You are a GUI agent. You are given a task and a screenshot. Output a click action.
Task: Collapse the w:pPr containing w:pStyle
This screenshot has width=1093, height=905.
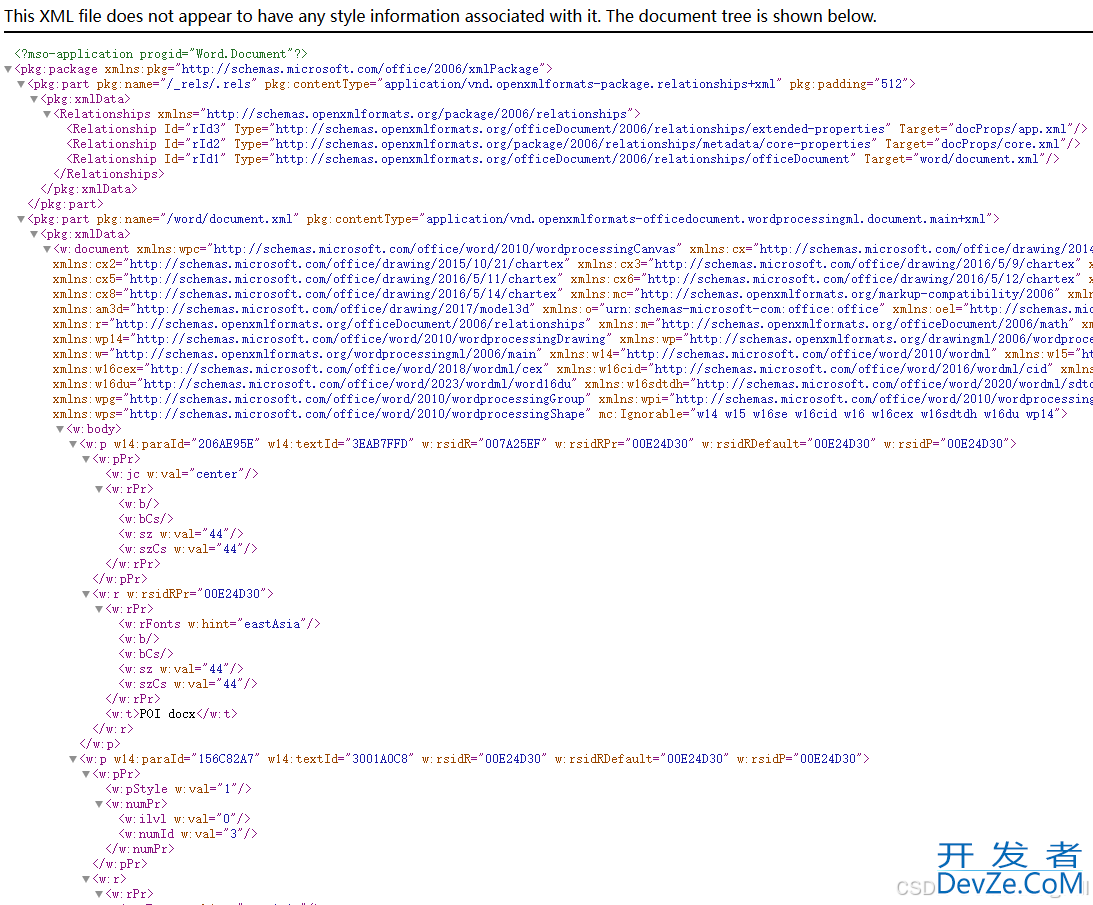(86, 774)
